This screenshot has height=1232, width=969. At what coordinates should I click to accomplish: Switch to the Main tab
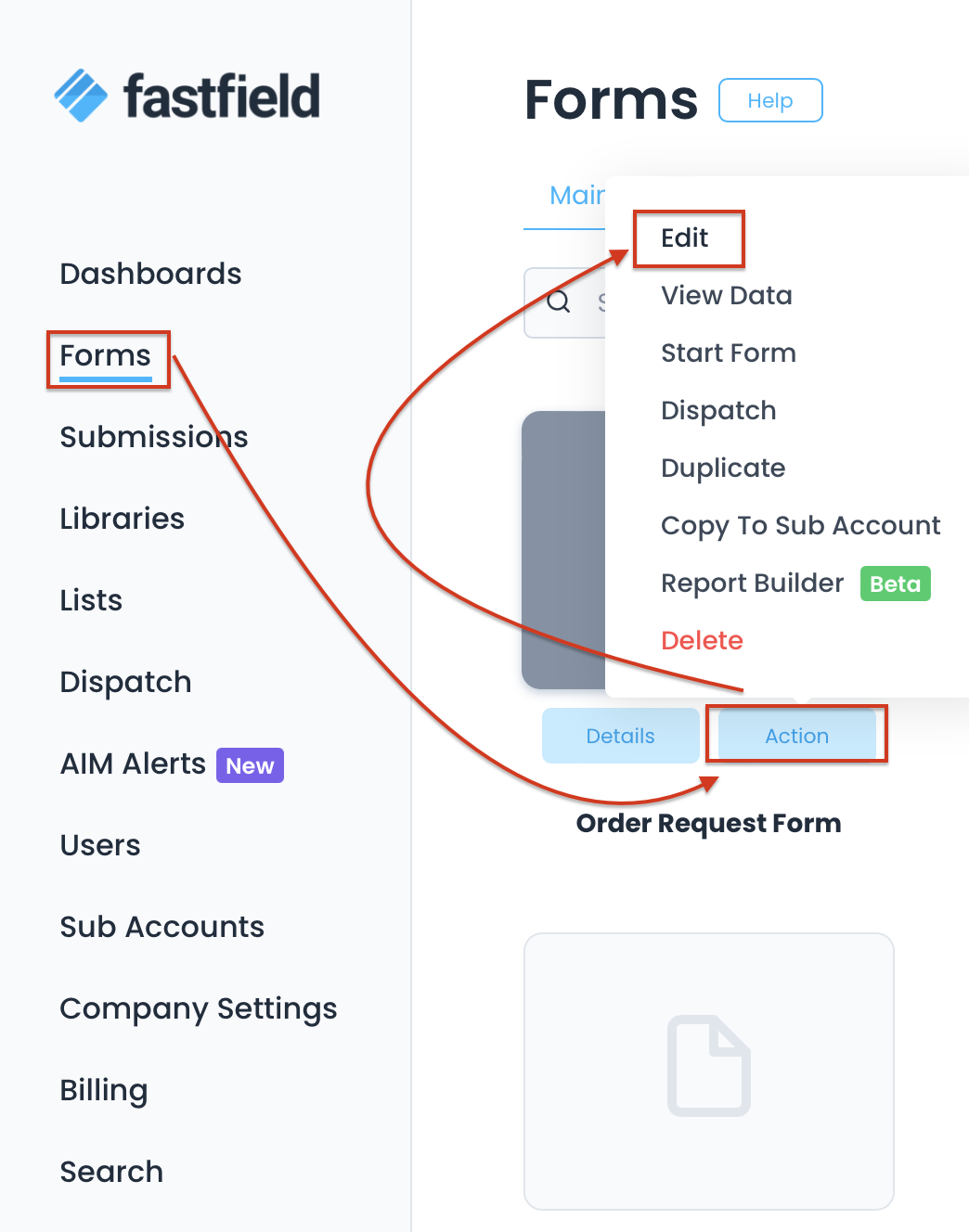(576, 196)
